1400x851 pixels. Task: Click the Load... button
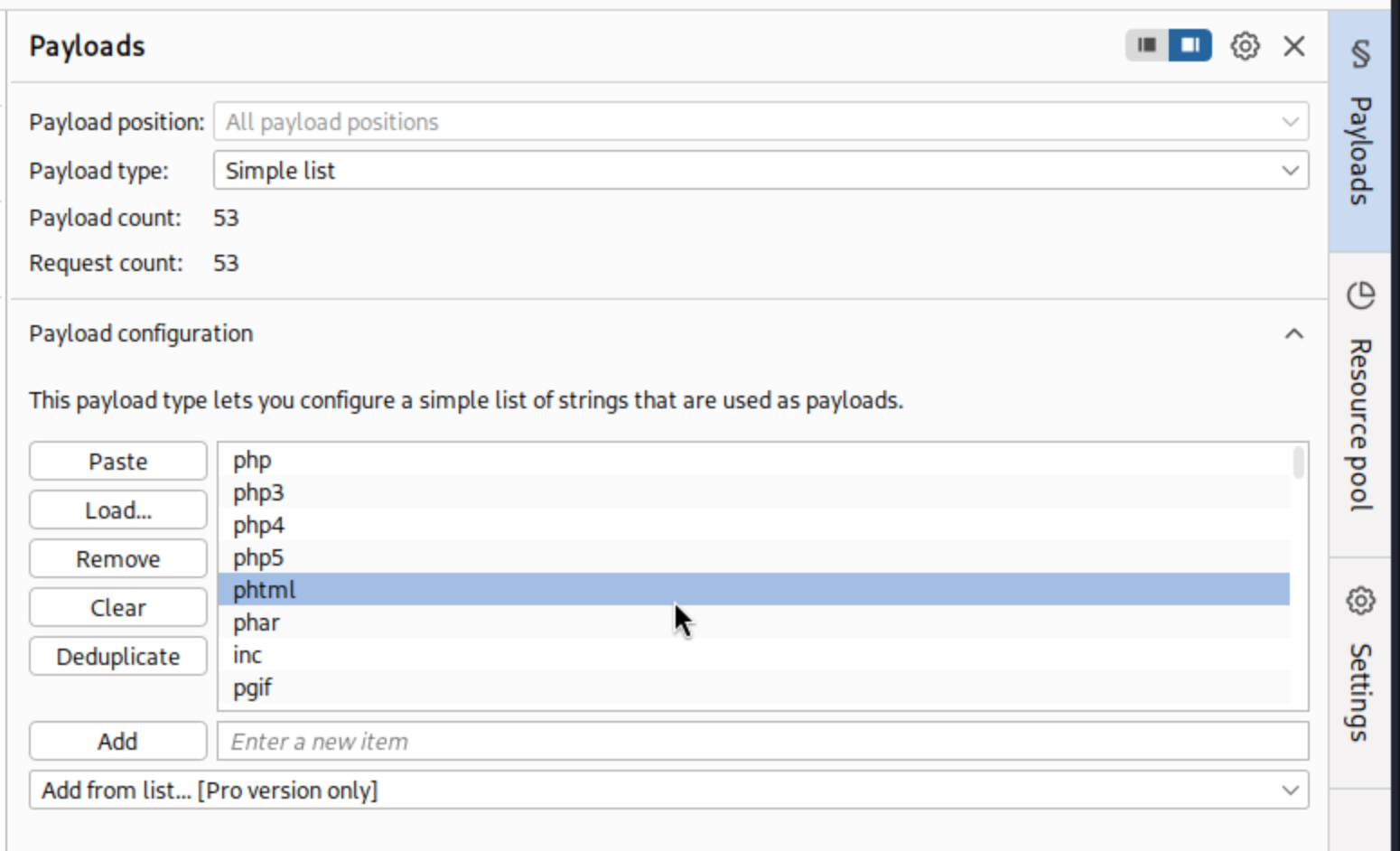click(x=118, y=510)
